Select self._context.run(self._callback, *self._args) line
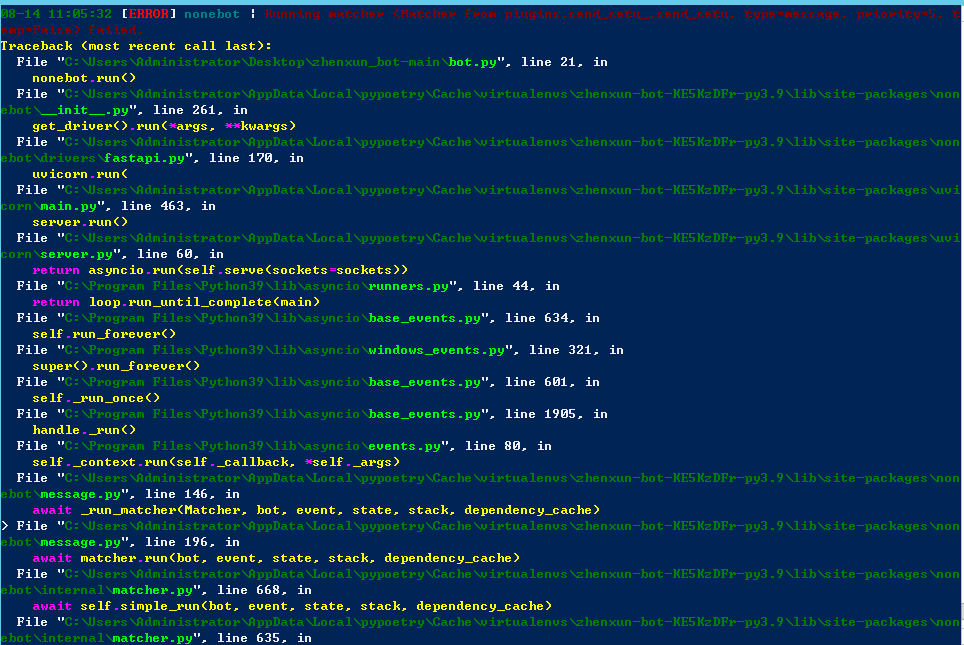The width and height of the screenshot is (964, 645). point(216,462)
